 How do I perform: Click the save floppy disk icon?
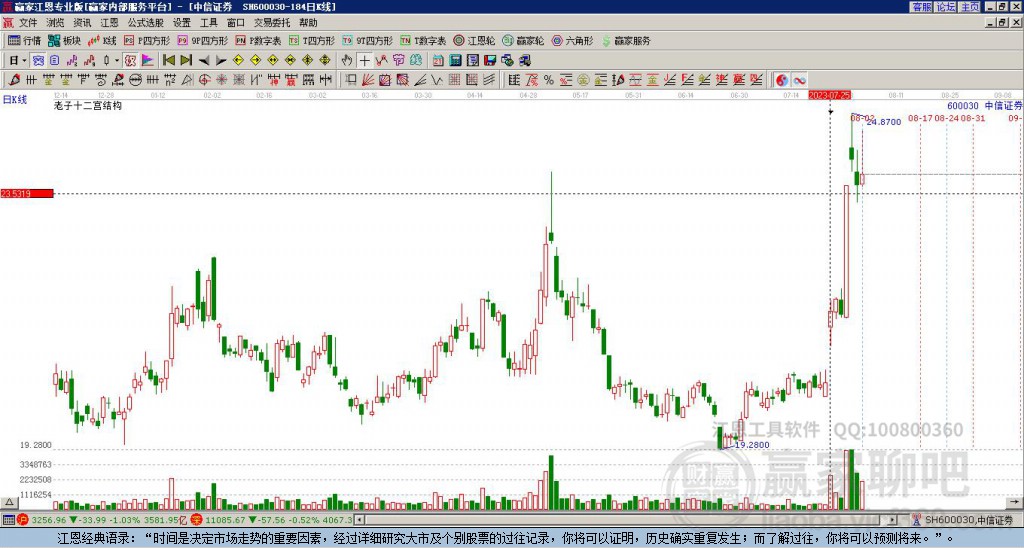(x=490, y=61)
